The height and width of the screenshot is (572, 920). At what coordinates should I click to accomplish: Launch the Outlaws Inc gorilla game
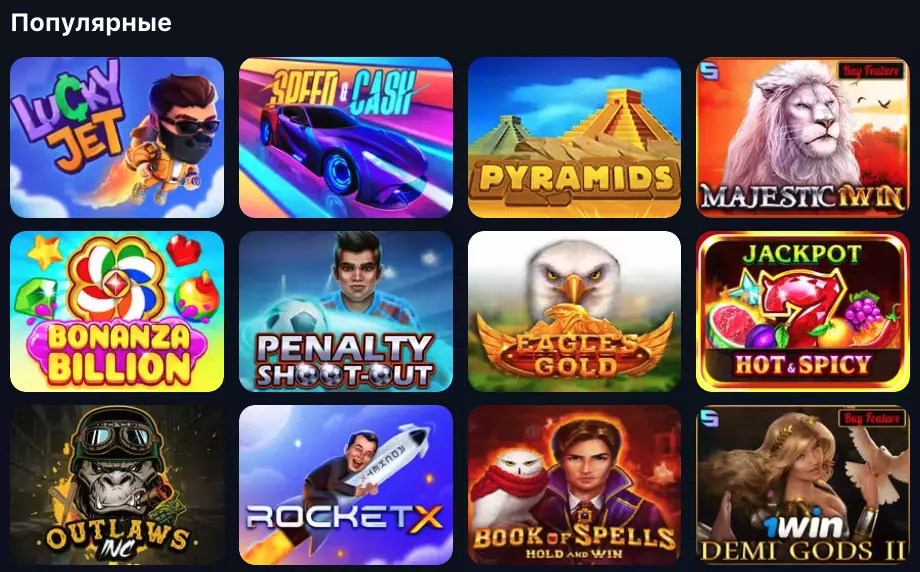117,485
